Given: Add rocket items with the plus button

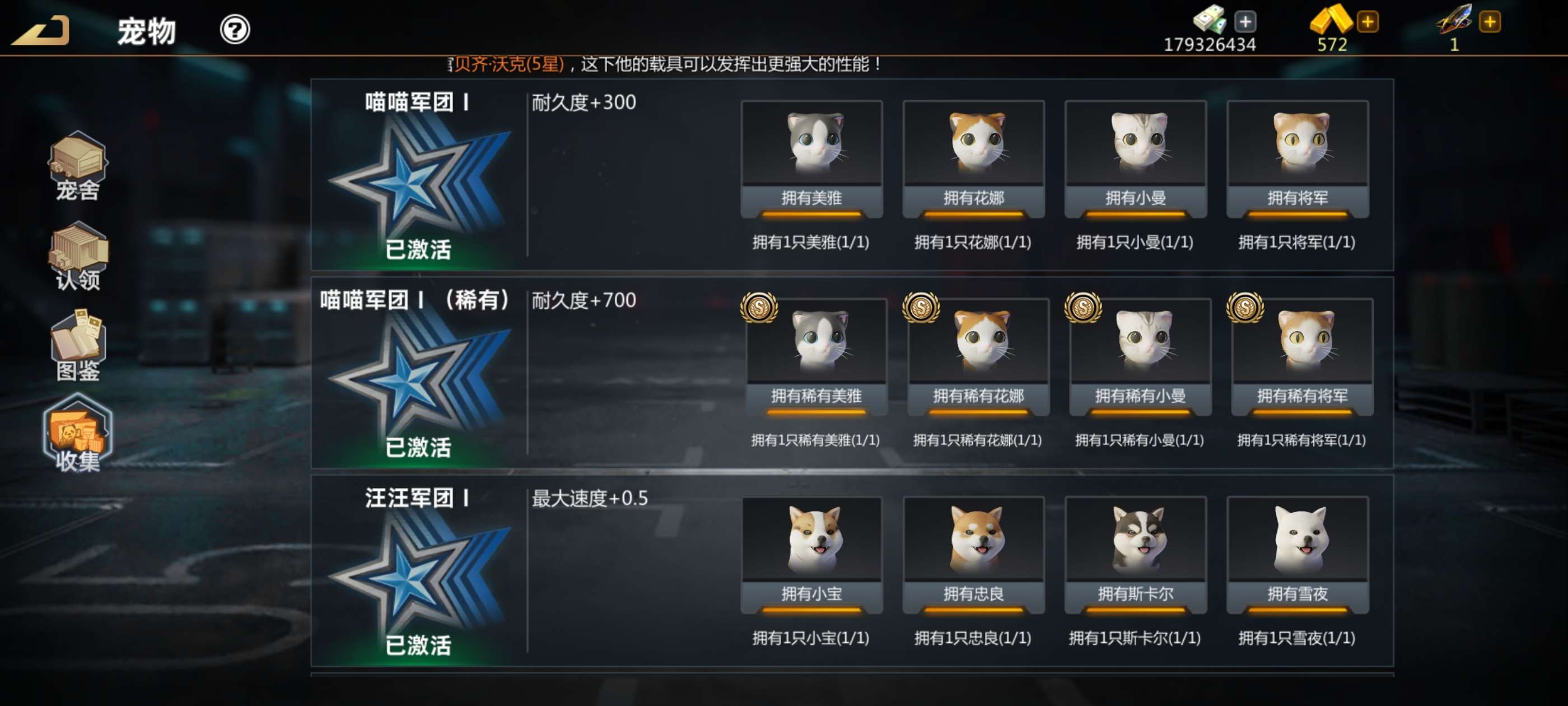Looking at the screenshot, I should coord(1490,22).
